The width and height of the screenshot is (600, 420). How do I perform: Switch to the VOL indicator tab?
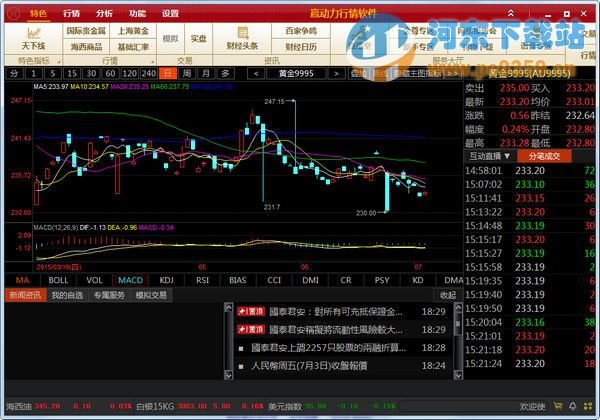point(94,280)
